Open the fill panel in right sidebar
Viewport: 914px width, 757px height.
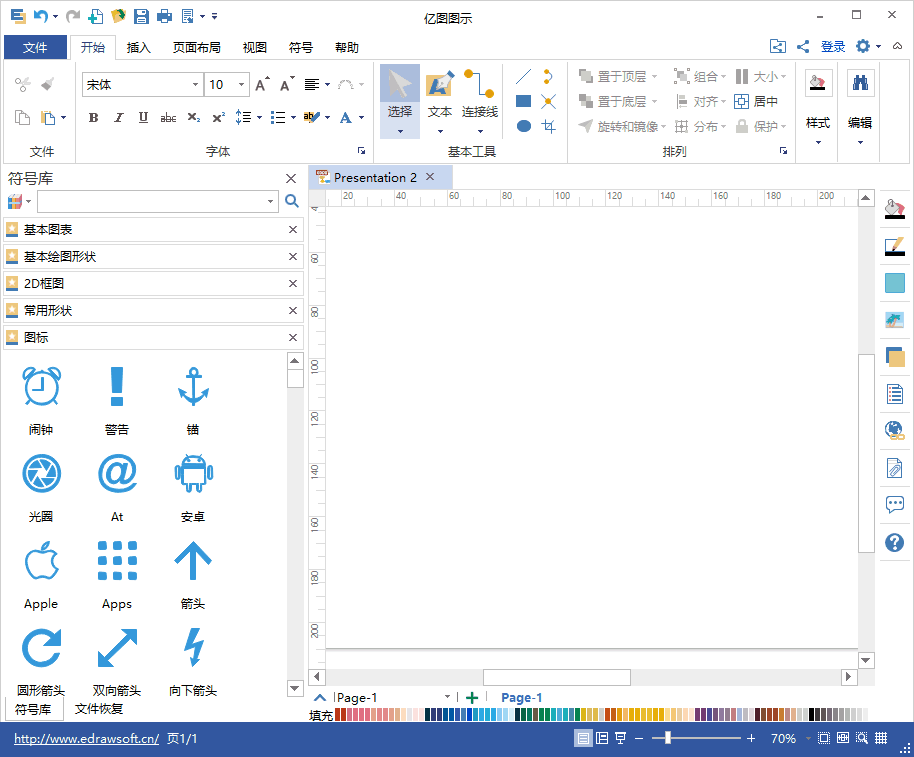[895, 208]
